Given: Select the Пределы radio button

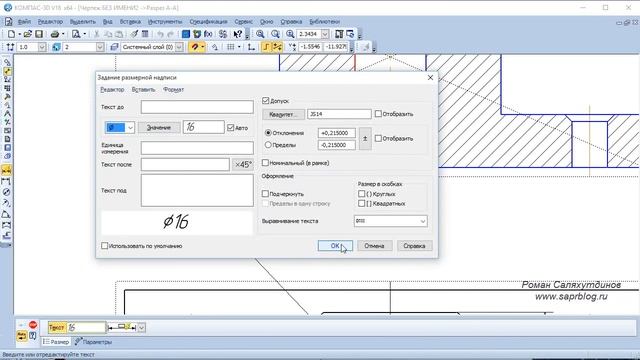Looking at the screenshot, I should 268,144.
